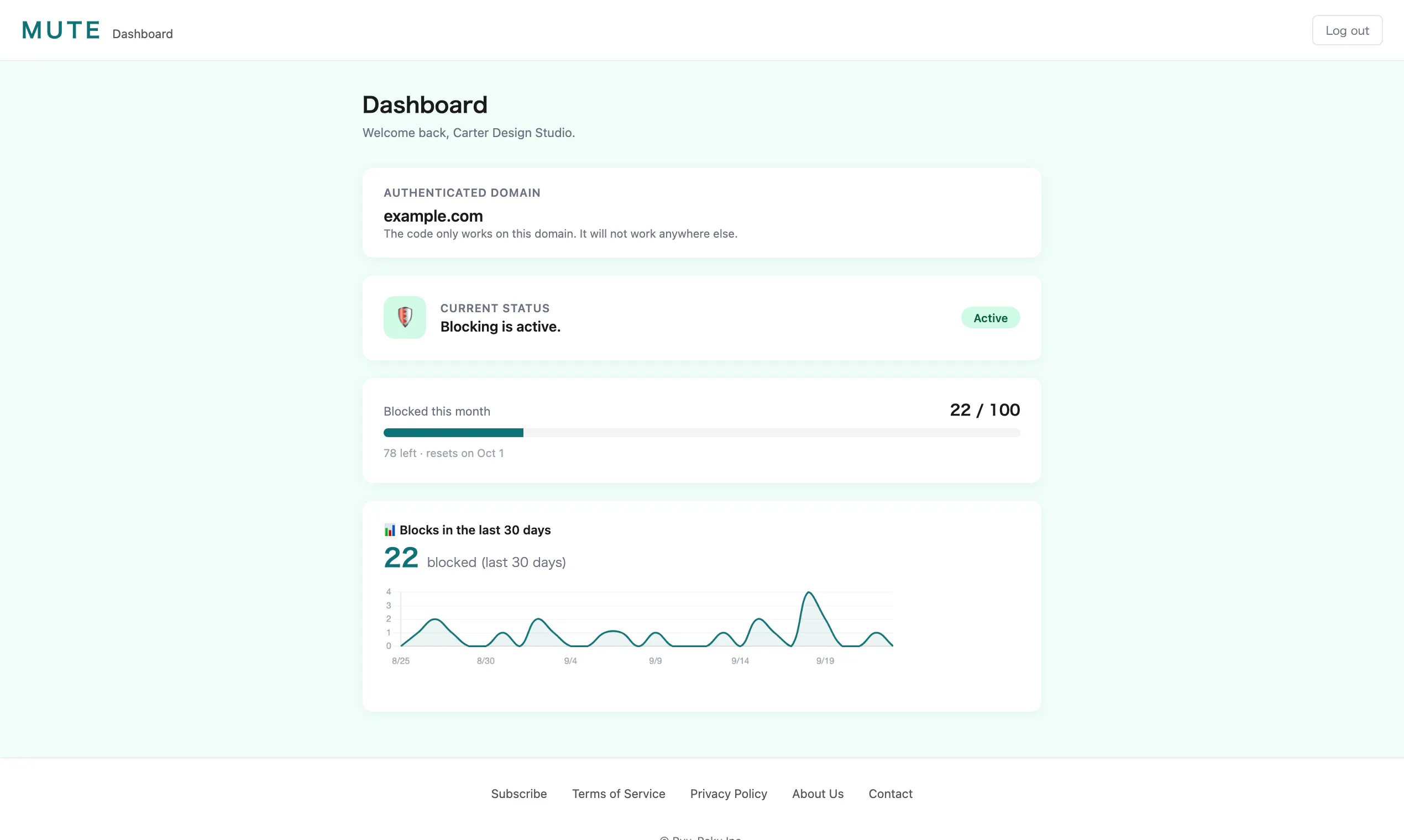Click the 'Blocking is active.' text
Image resolution: width=1404 pixels, height=840 pixels.
click(x=500, y=327)
